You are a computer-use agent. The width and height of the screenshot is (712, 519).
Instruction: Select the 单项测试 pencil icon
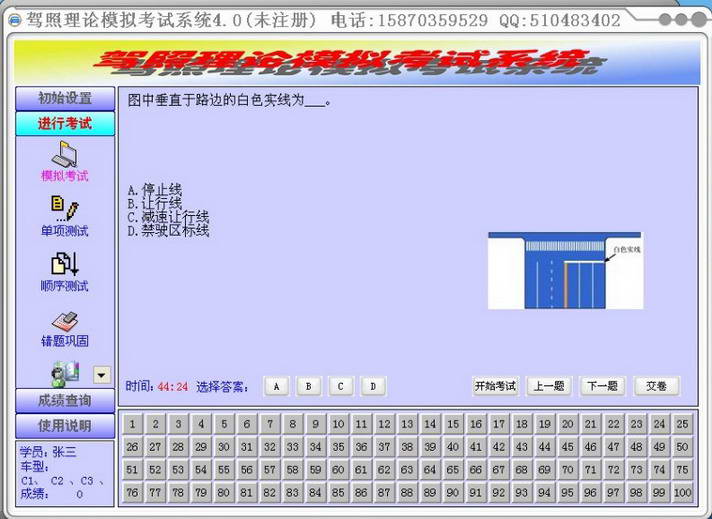(64, 209)
